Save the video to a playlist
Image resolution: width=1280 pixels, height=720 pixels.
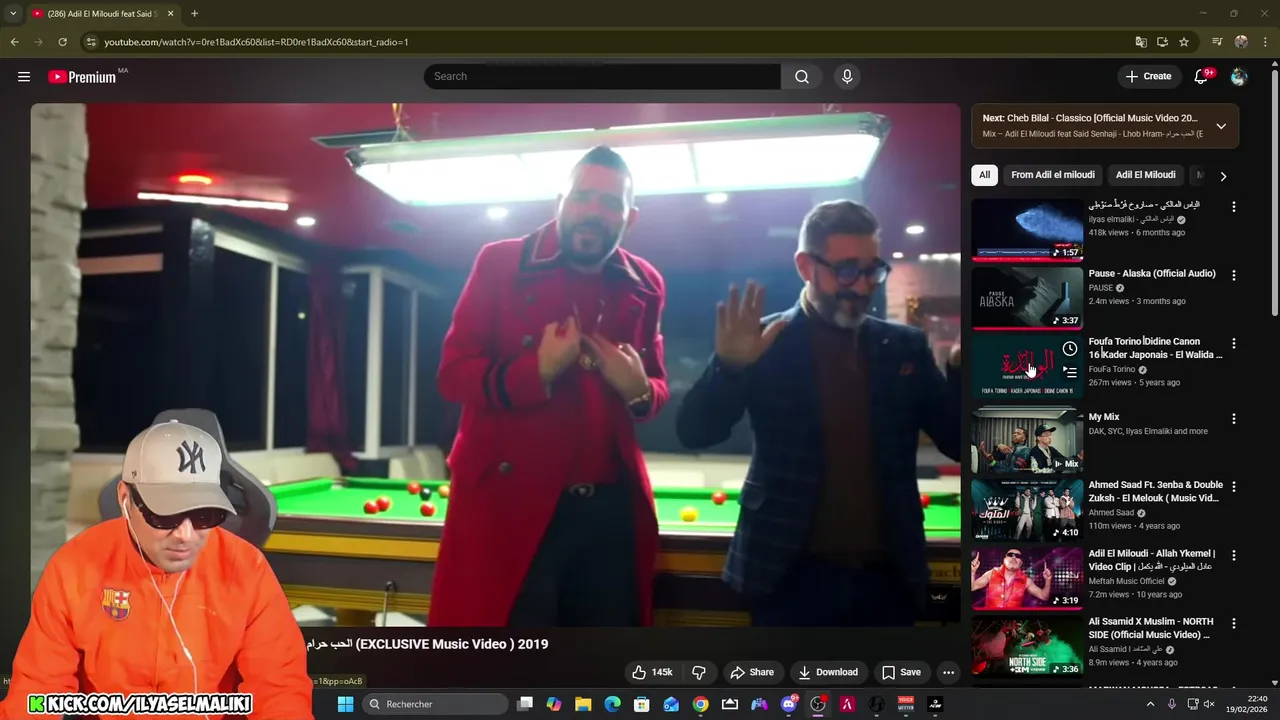pos(901,672)
